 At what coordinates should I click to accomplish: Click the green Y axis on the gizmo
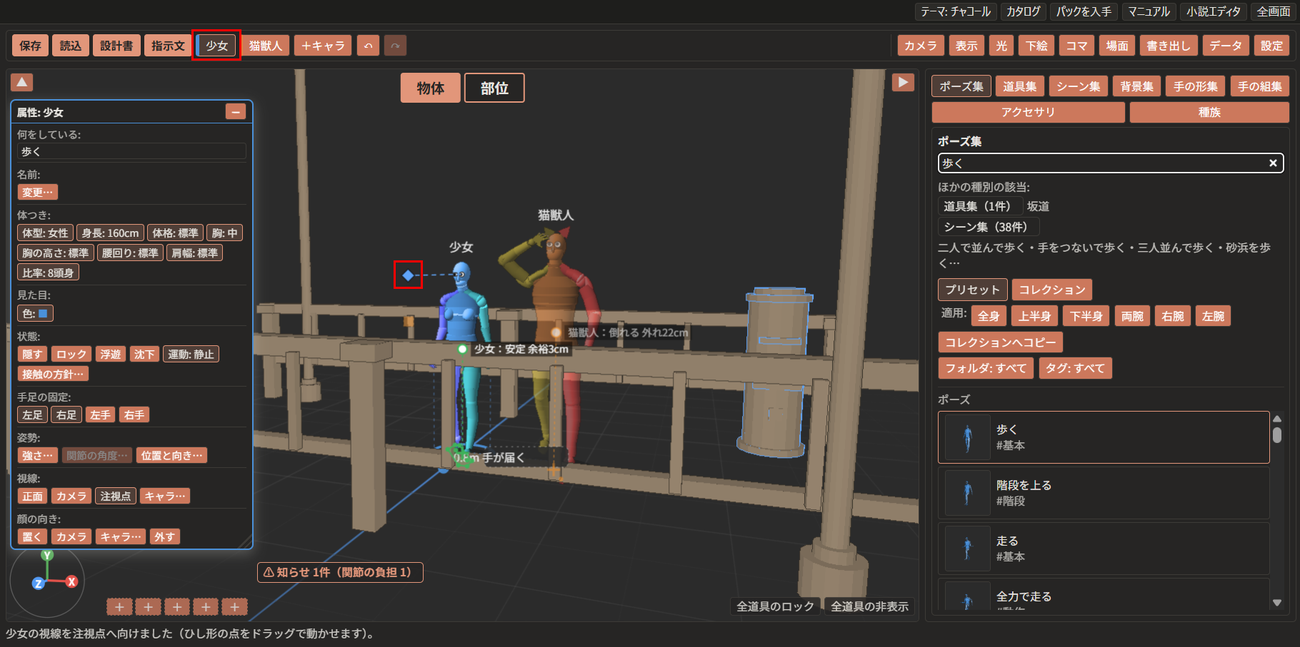47,555
